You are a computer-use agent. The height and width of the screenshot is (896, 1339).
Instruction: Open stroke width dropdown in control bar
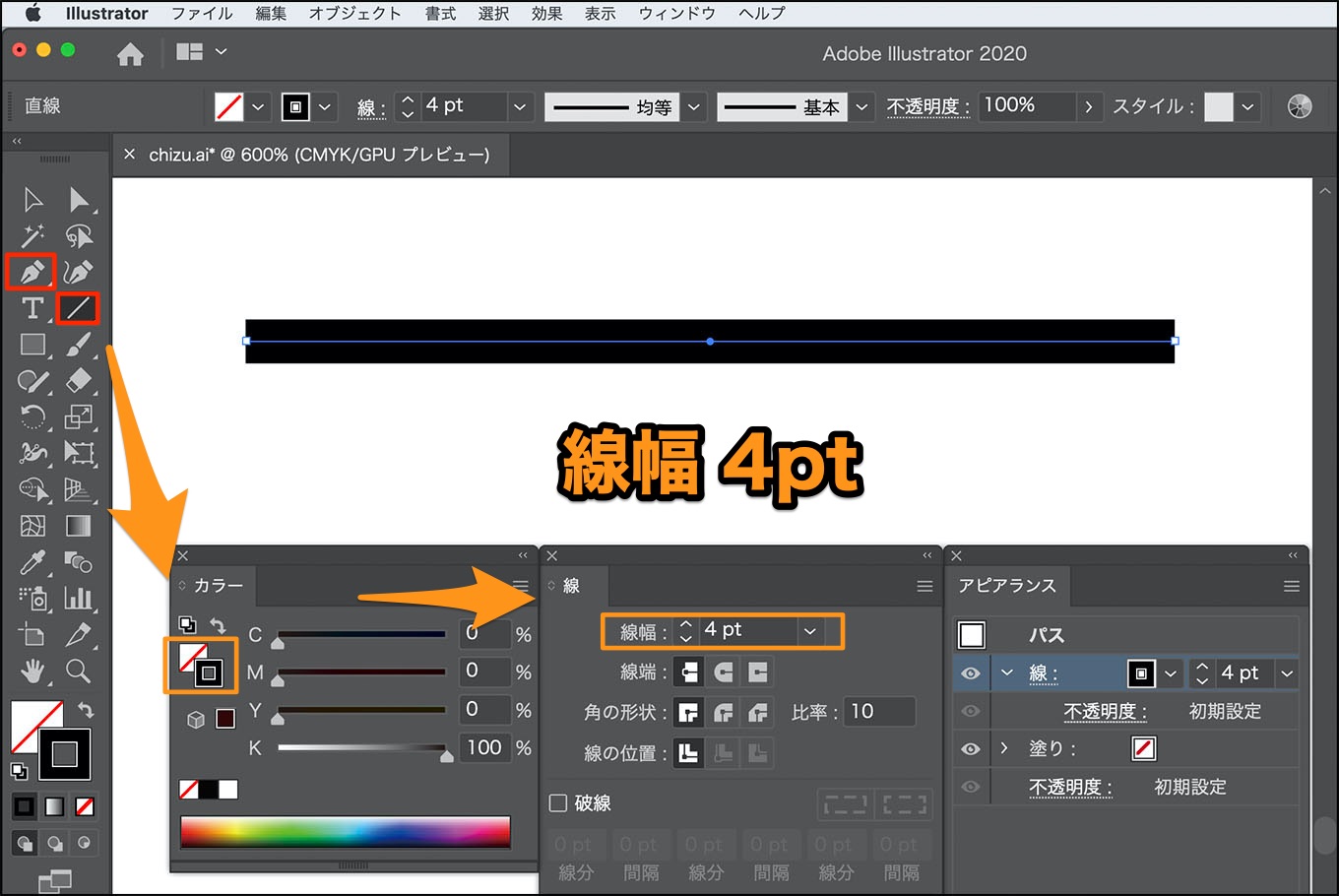click(x=520, y=106)
